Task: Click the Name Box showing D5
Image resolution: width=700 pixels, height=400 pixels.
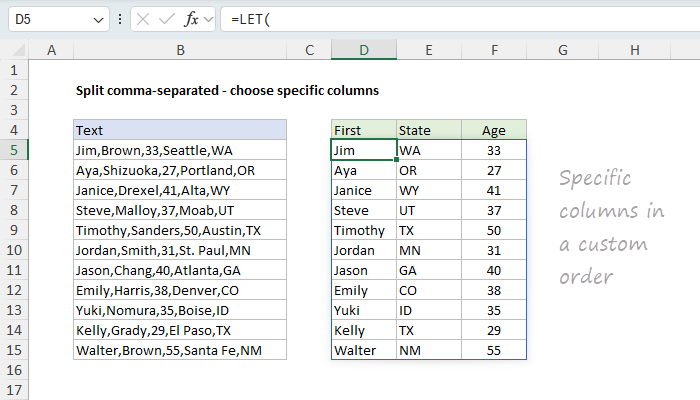Action: (45, 20)
